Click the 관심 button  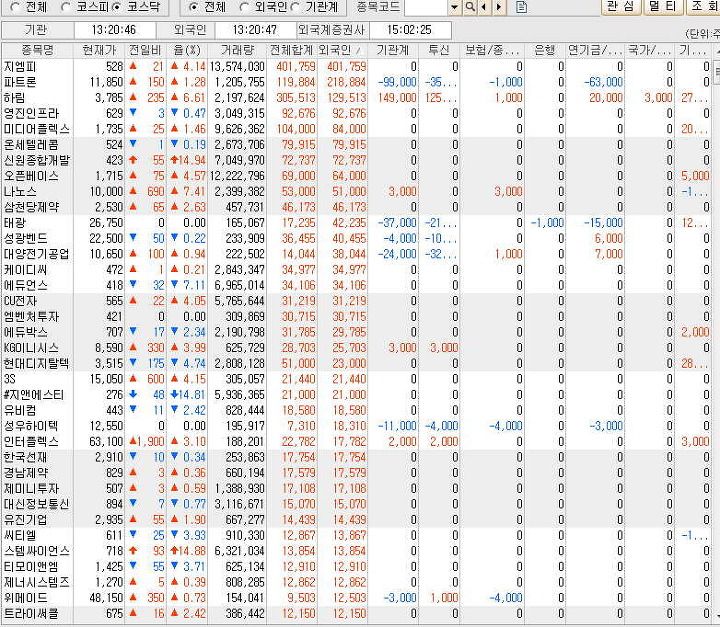(x=621, y=6)
